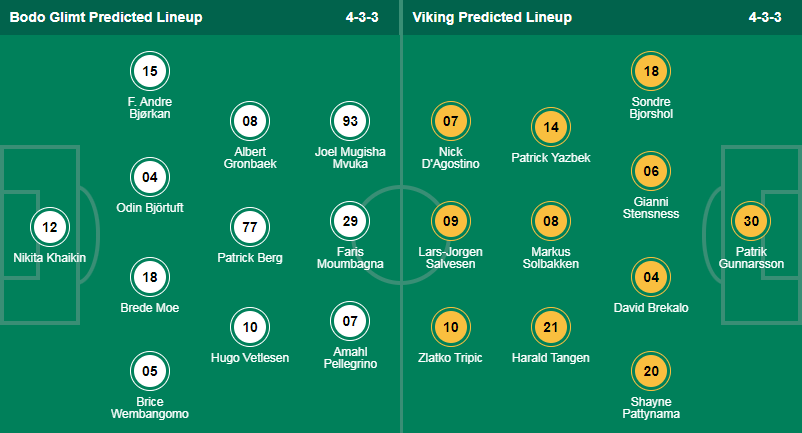
Task: Click the Zlatko Tripic name label
Action: (x=451, y=358)
